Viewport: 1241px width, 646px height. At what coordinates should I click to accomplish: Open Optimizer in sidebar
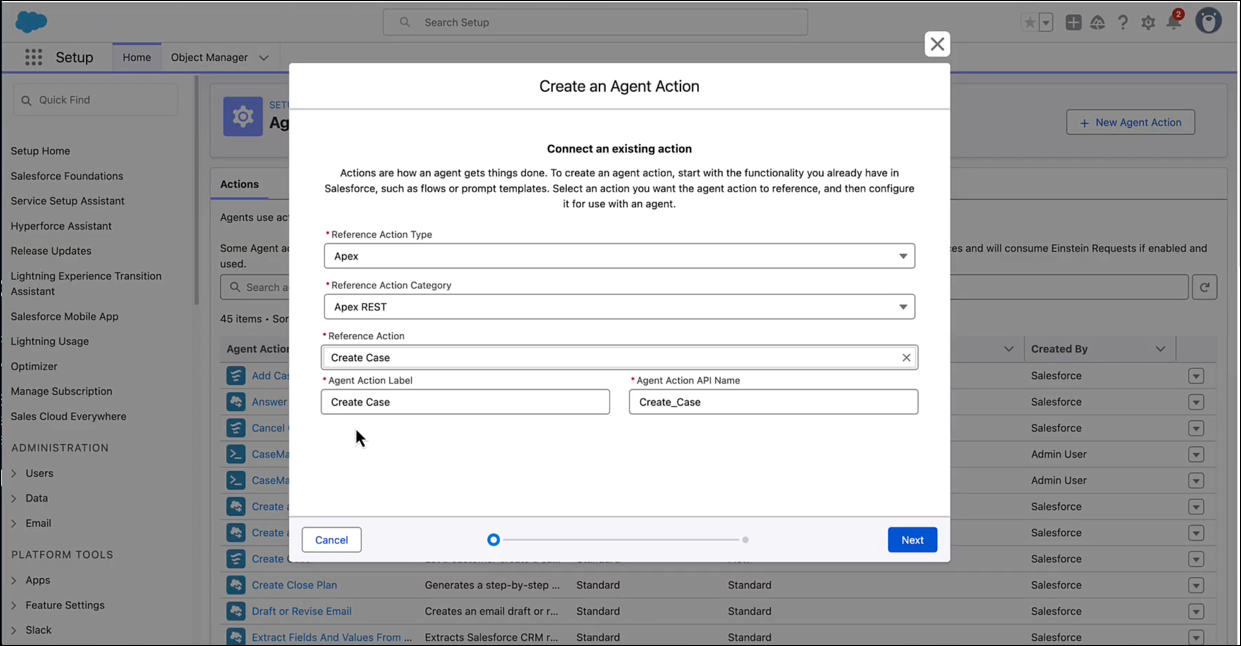34,366
